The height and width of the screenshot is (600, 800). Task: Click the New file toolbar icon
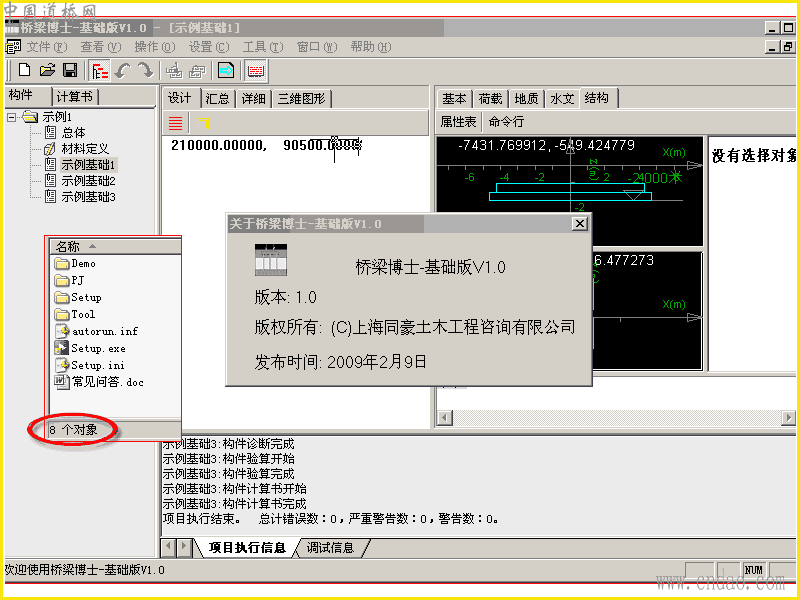tap(24, 70)
